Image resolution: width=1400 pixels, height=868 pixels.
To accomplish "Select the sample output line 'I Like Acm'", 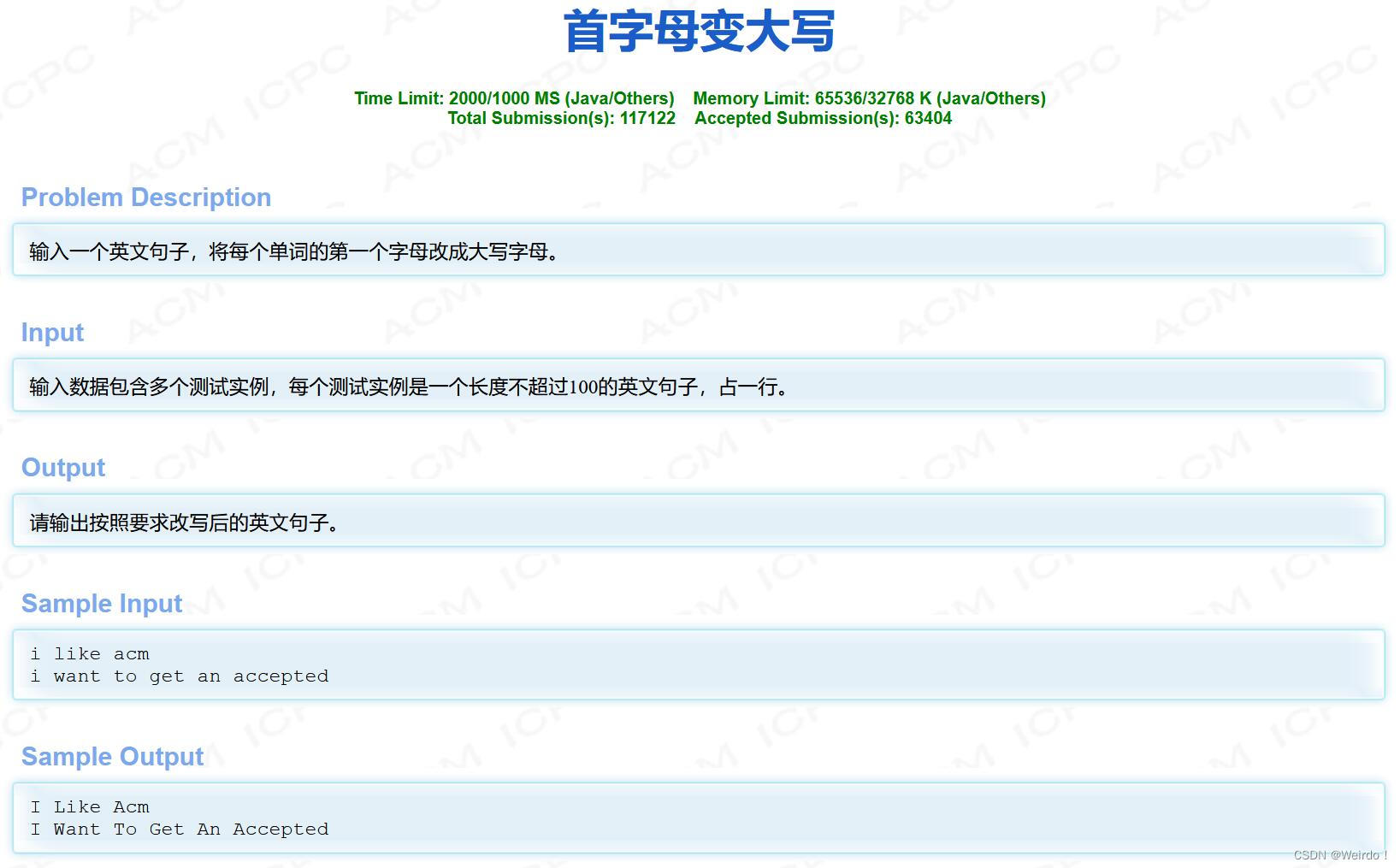I will tap(90, 806).
